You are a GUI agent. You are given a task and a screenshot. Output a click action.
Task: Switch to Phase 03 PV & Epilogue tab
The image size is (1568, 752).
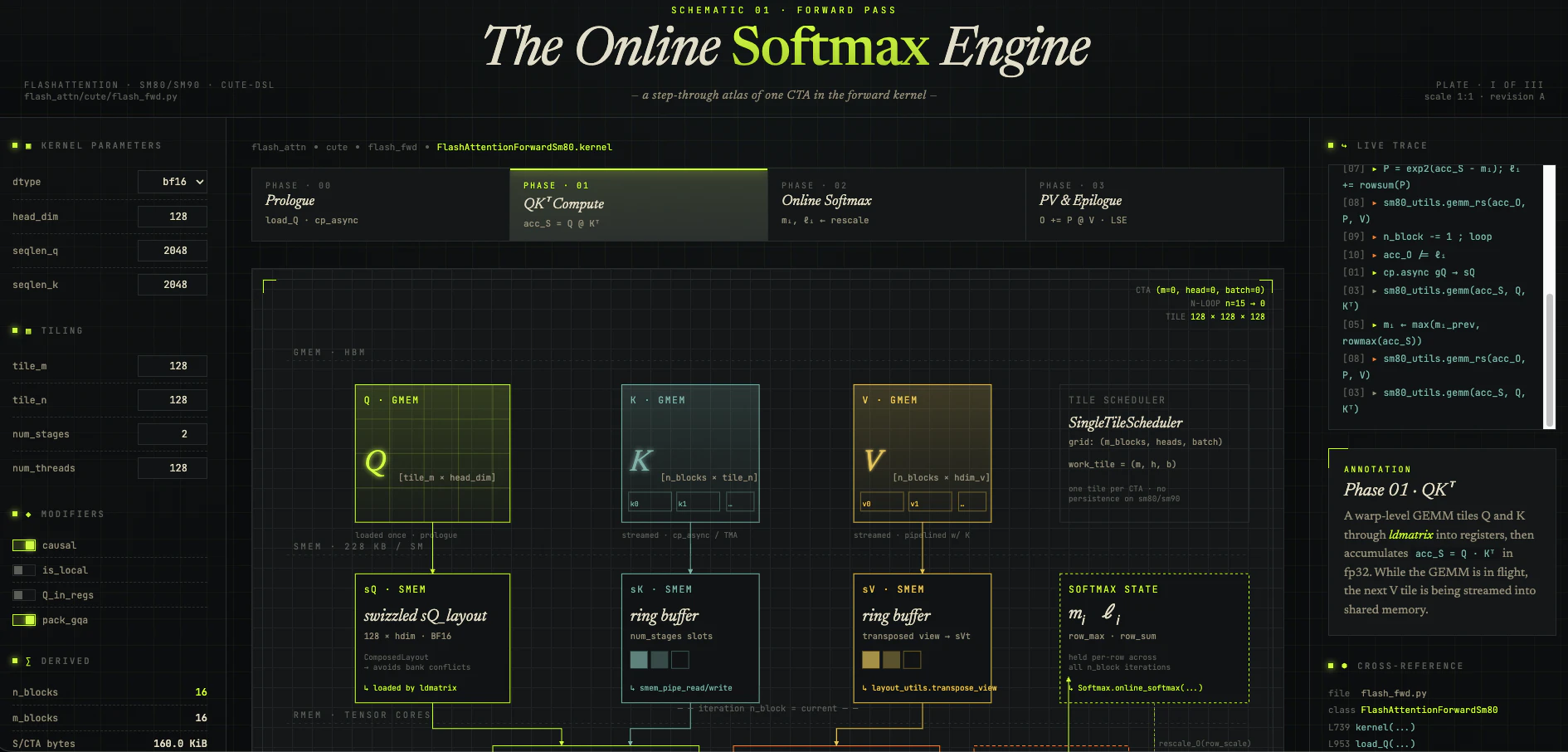tap(1155, 204)
